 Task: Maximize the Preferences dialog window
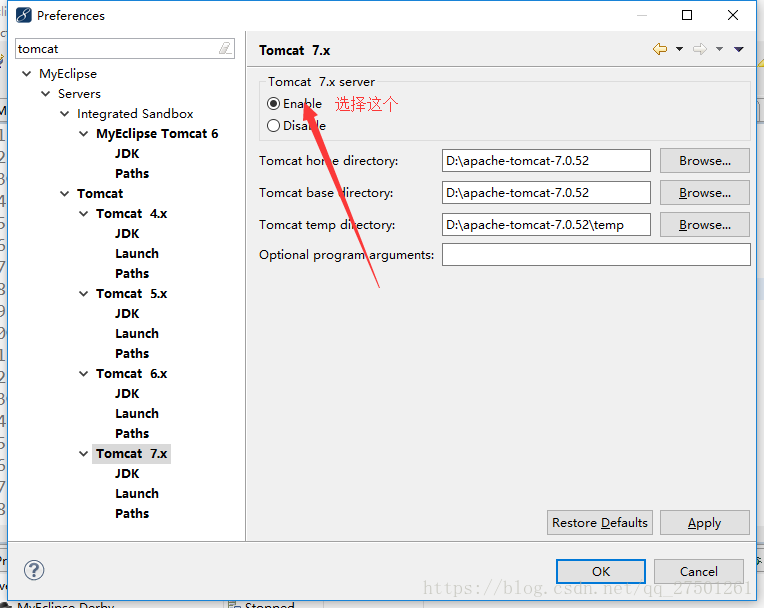coord(687,15)
